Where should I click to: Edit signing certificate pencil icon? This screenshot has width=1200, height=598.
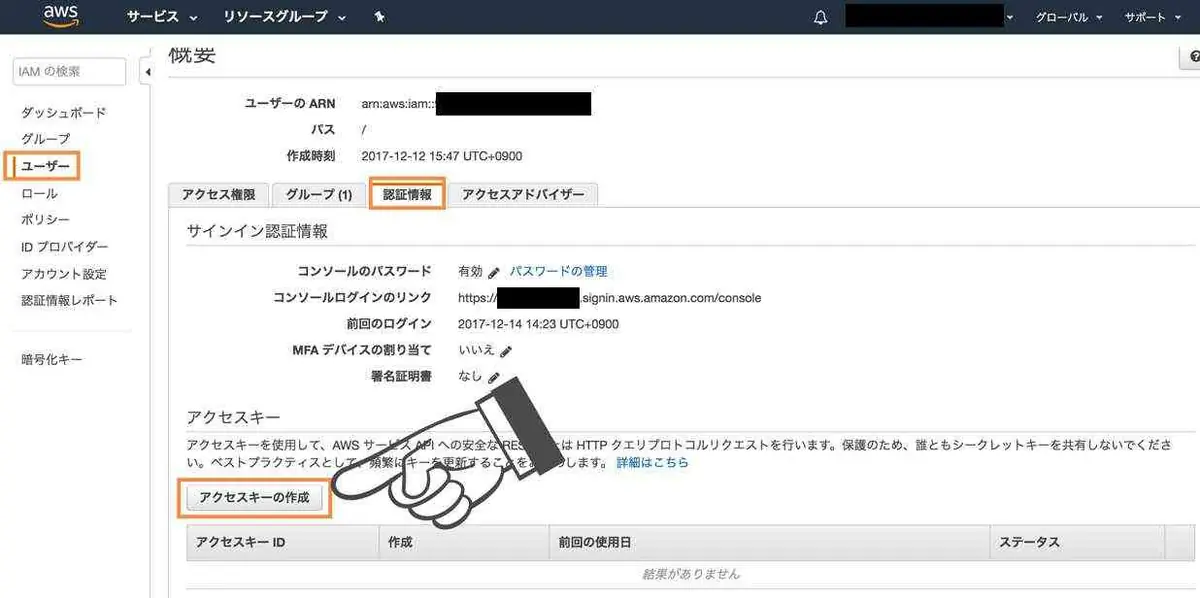click(493, 378)
